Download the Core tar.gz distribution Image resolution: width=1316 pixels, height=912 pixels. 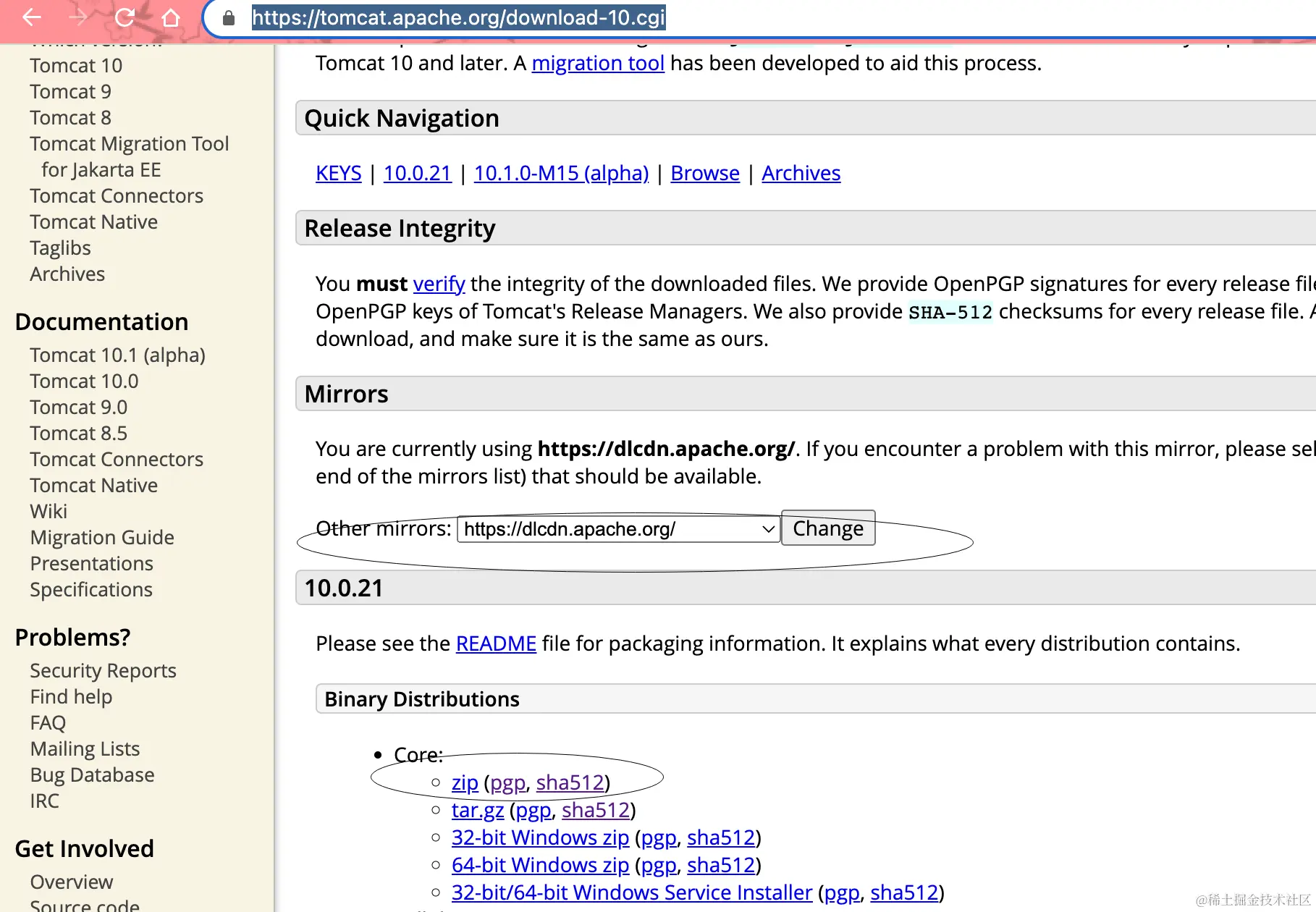click(x=478, y=811)
